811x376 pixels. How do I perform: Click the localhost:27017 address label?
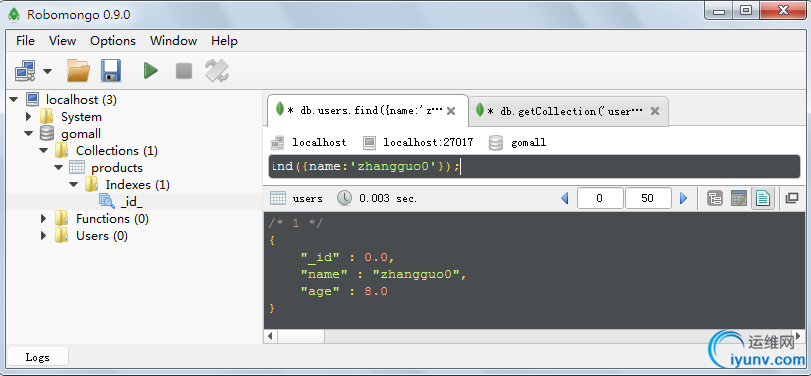click(428, 142)
